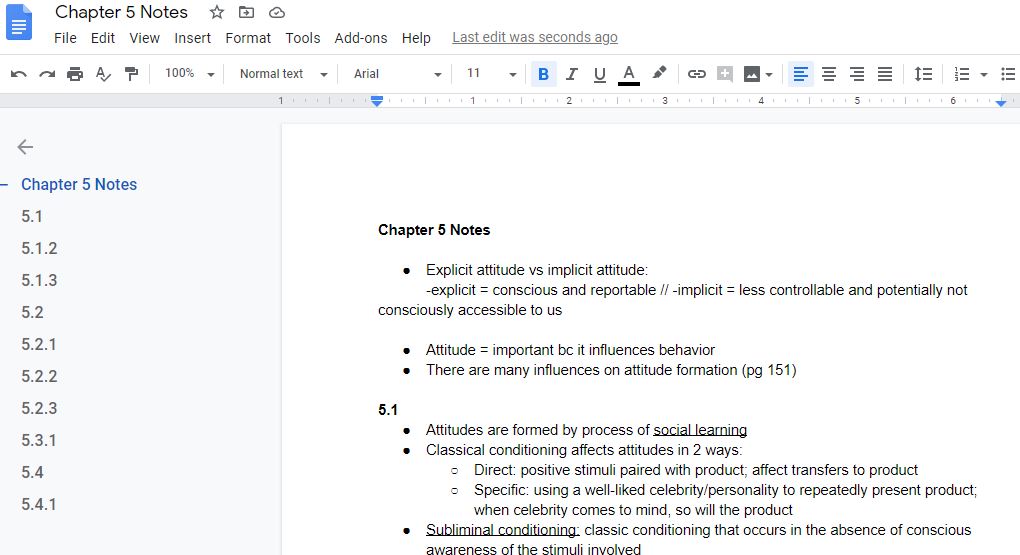Insert a link
The width and height of the screenshot is (1020, 555).
(x=697, y=74)
